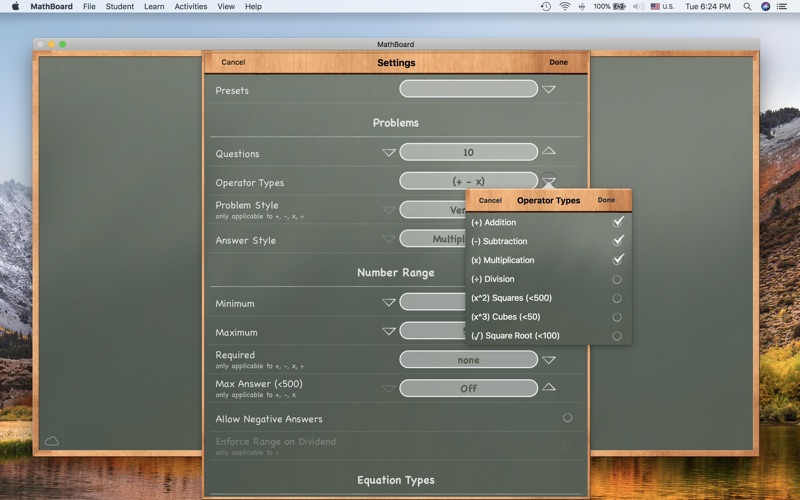Cancel the Operator Types popup
800x500 pixels.
pos(490,201)
